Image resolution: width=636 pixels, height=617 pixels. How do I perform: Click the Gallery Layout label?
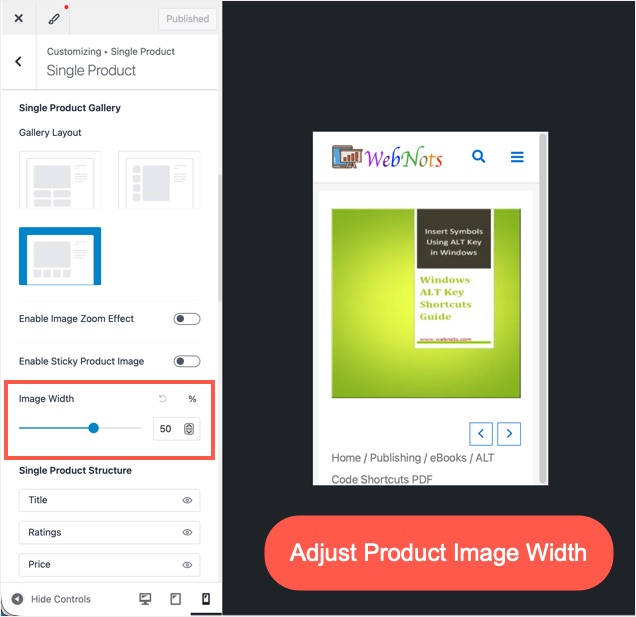(50, 133)
